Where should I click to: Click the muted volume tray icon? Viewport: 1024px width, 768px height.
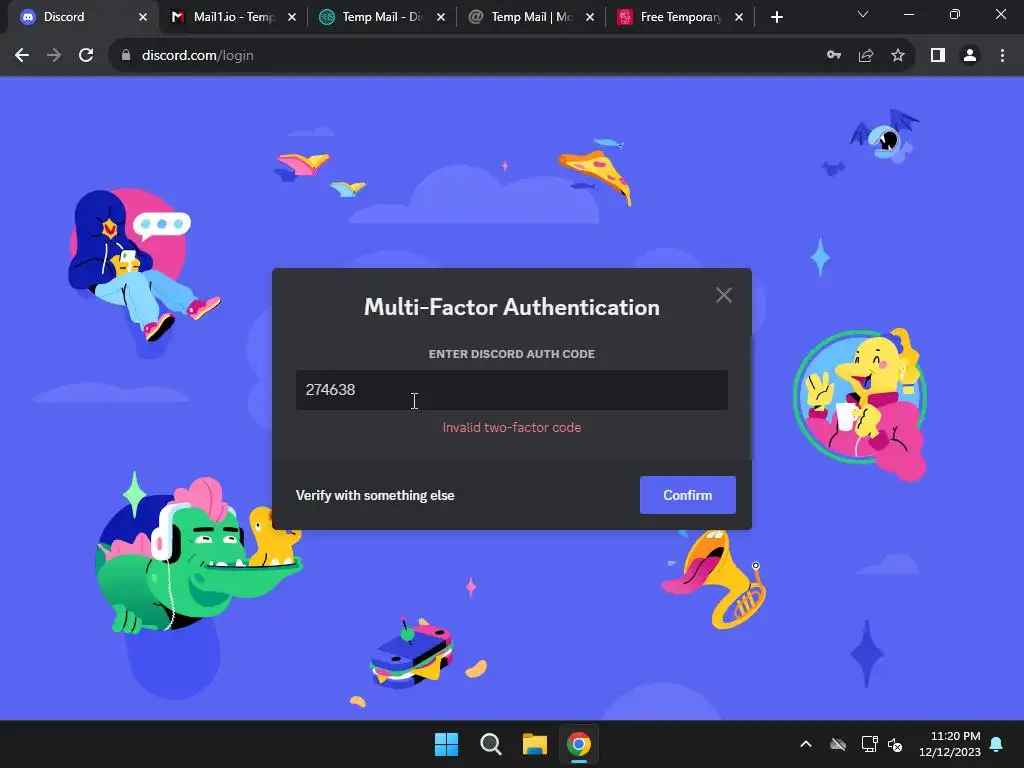[895, 744]
